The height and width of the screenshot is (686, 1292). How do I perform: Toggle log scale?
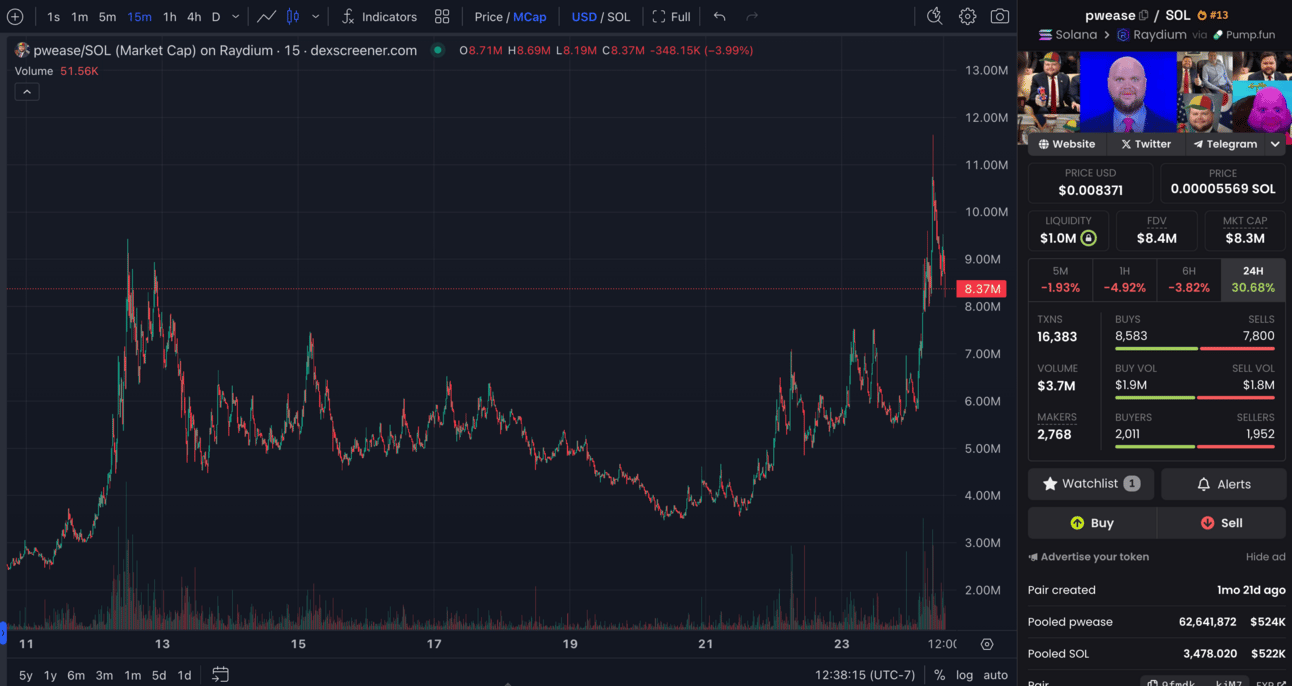(964, 675)
